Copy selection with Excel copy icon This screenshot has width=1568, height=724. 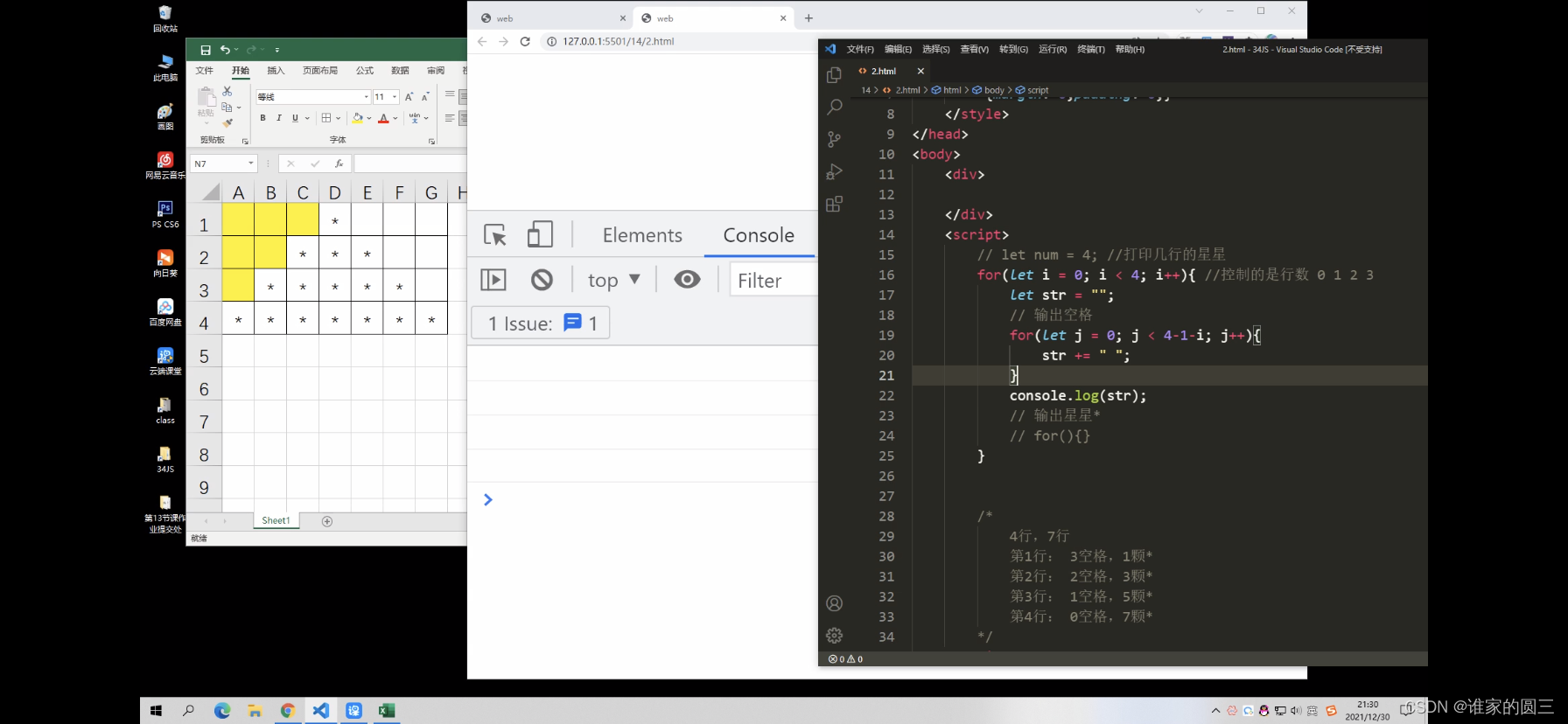227,108
